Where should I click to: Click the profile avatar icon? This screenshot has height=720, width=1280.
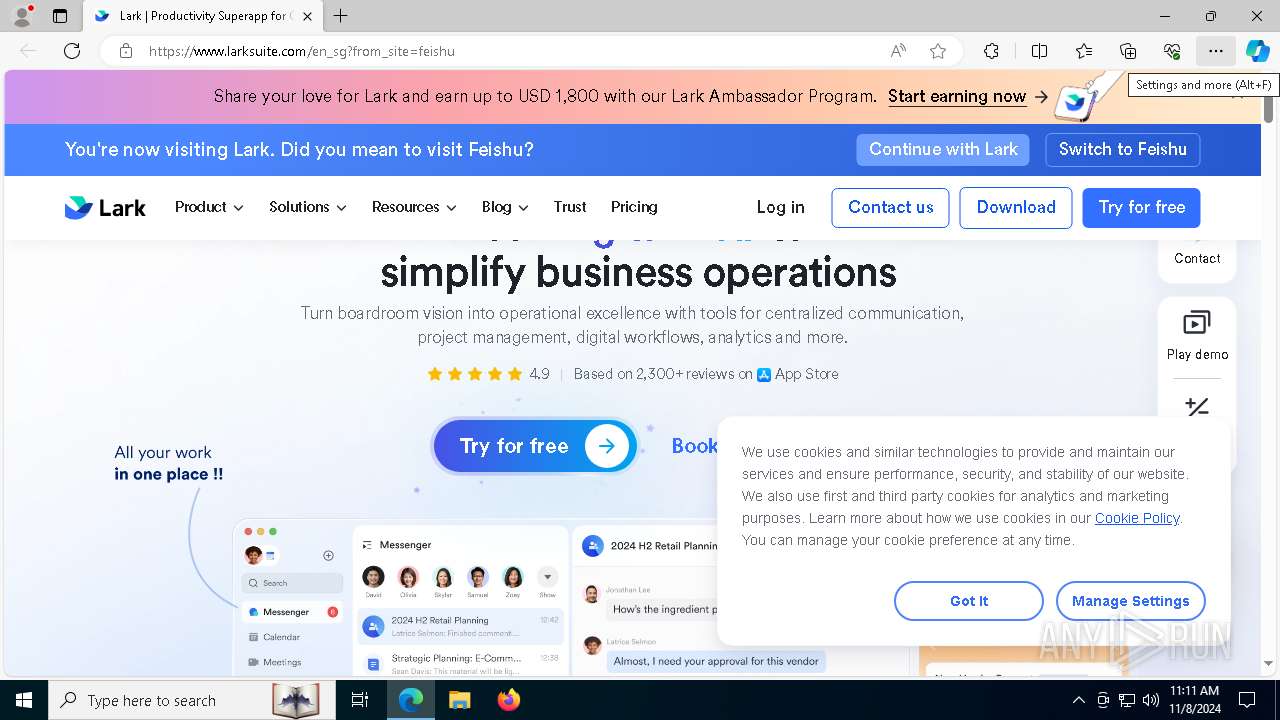(21, 16)
